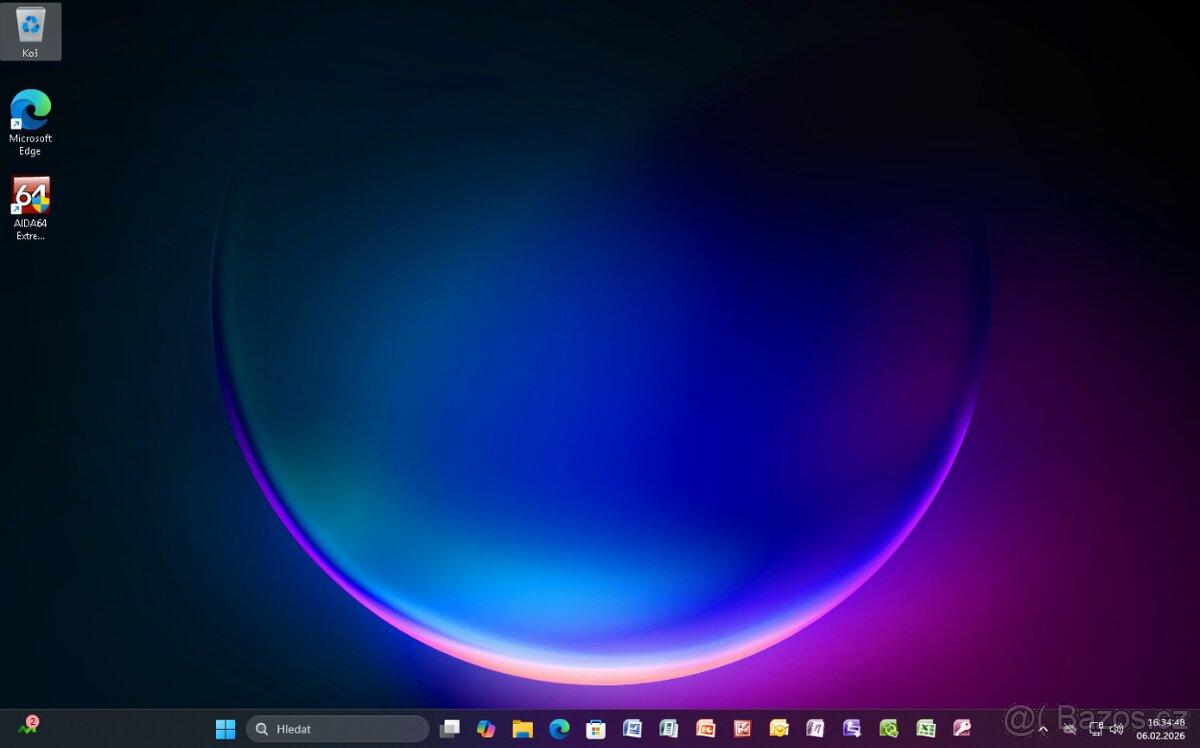Click the Hledat search box
Screen dimensions: 1200x748
click(x=338, y=729)
